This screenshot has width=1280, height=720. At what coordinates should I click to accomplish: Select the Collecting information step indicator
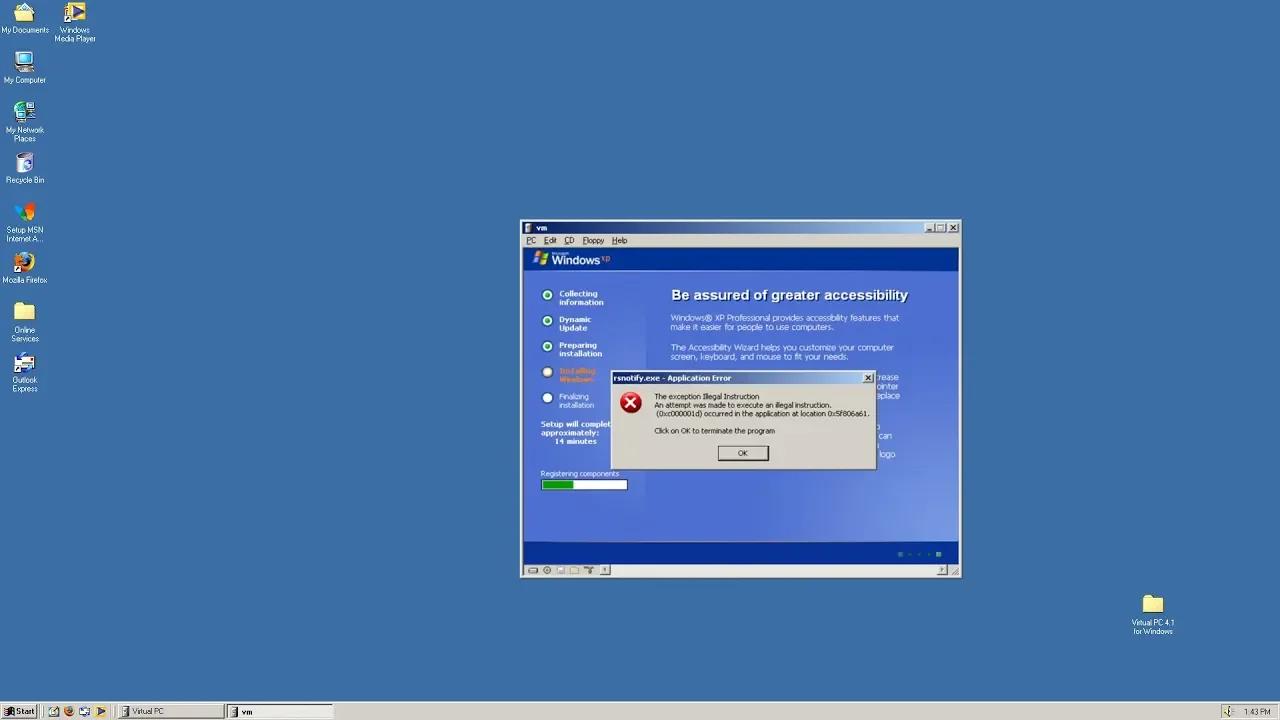point(547,295)
